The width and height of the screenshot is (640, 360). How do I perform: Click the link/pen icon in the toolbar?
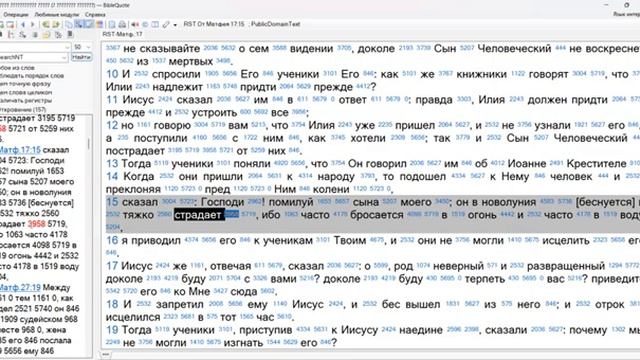point(166,24)
